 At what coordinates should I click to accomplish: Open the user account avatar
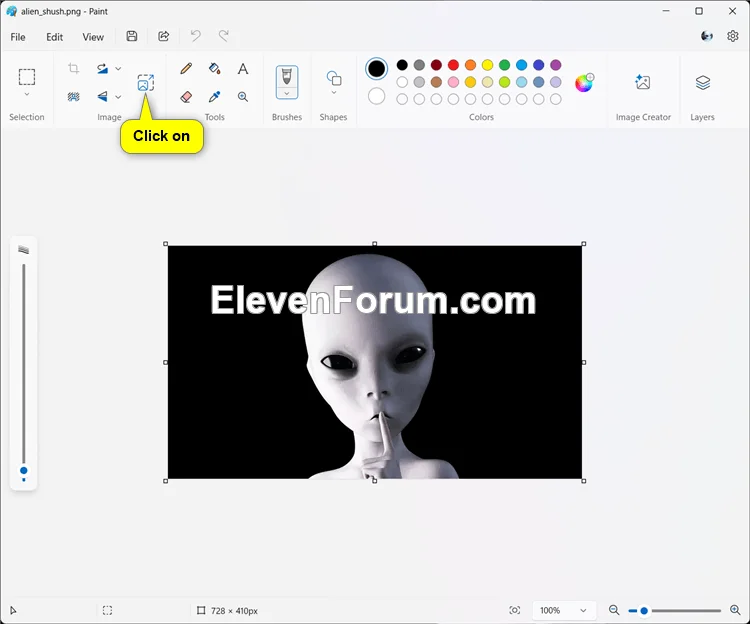point(706,36)
